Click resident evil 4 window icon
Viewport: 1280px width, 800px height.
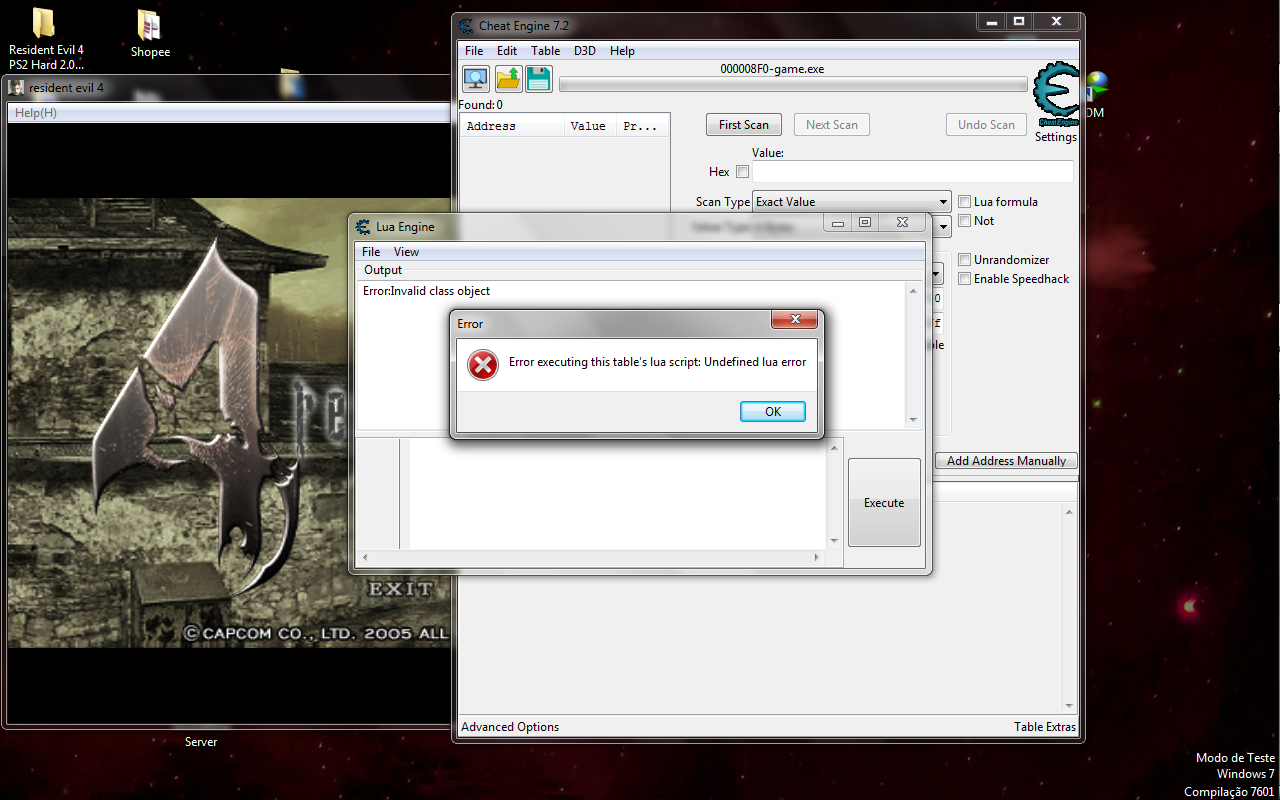[17, 87]
